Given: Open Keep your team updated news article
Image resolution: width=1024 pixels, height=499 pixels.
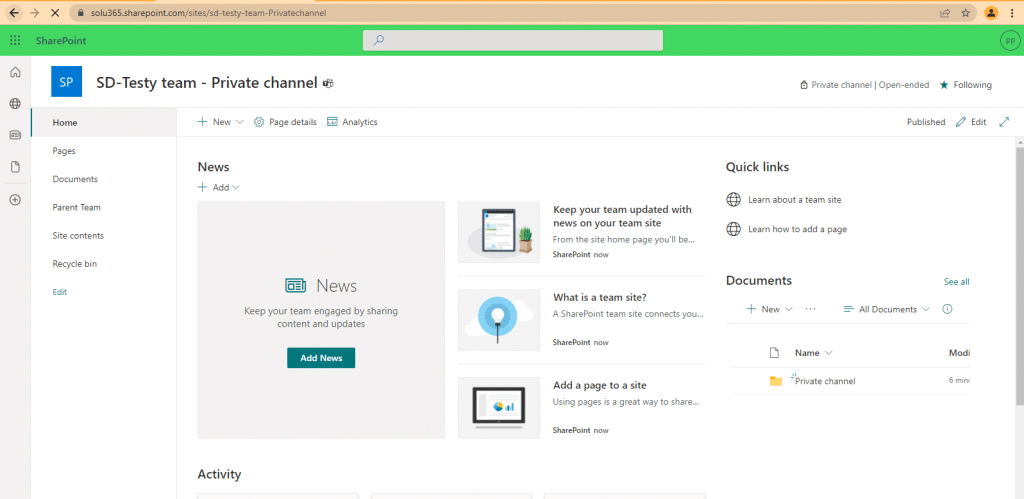Looking at the screenshot, I should click(622, 216).
